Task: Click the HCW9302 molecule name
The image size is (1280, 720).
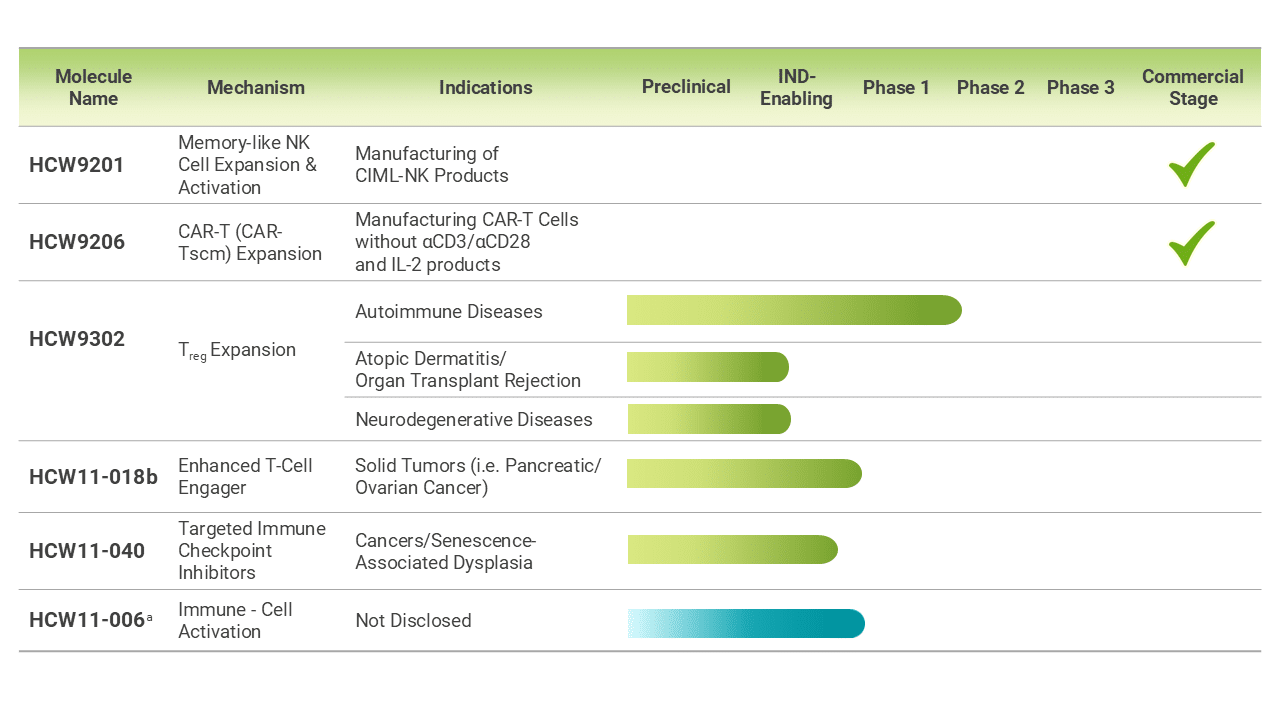Action: (77, 339)
